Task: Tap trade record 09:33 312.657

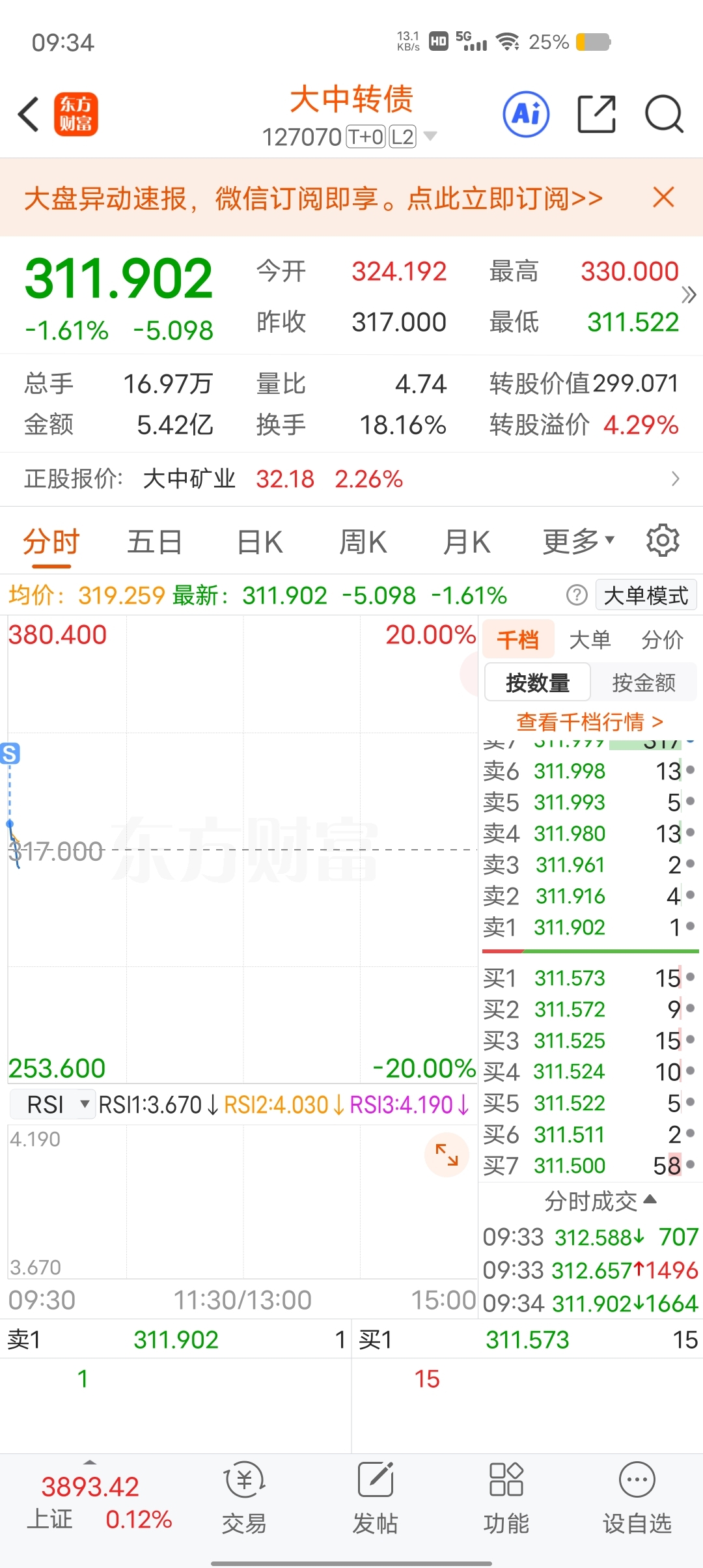Action: (x=590, y=1270)
